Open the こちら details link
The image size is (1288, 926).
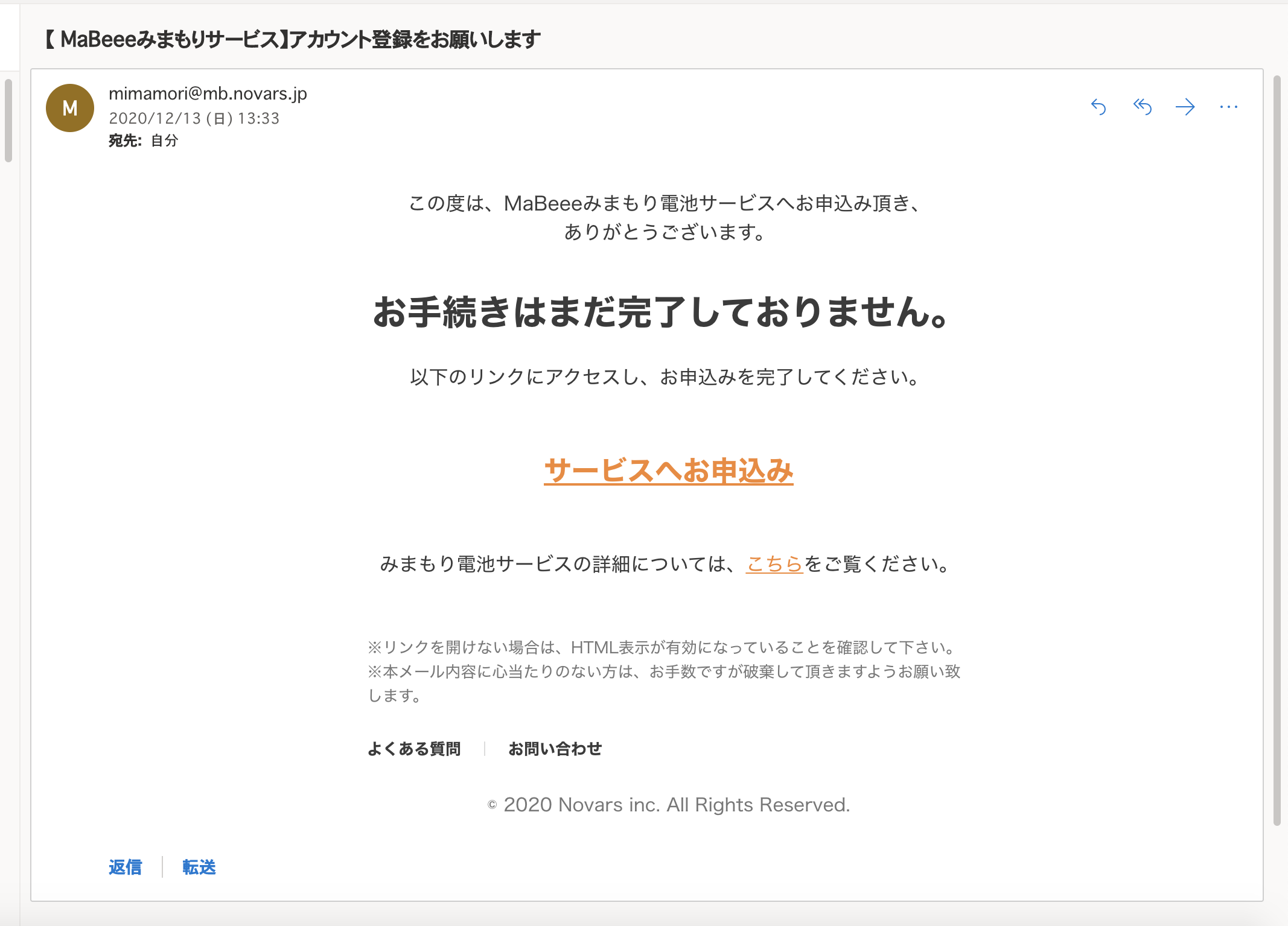774,564
